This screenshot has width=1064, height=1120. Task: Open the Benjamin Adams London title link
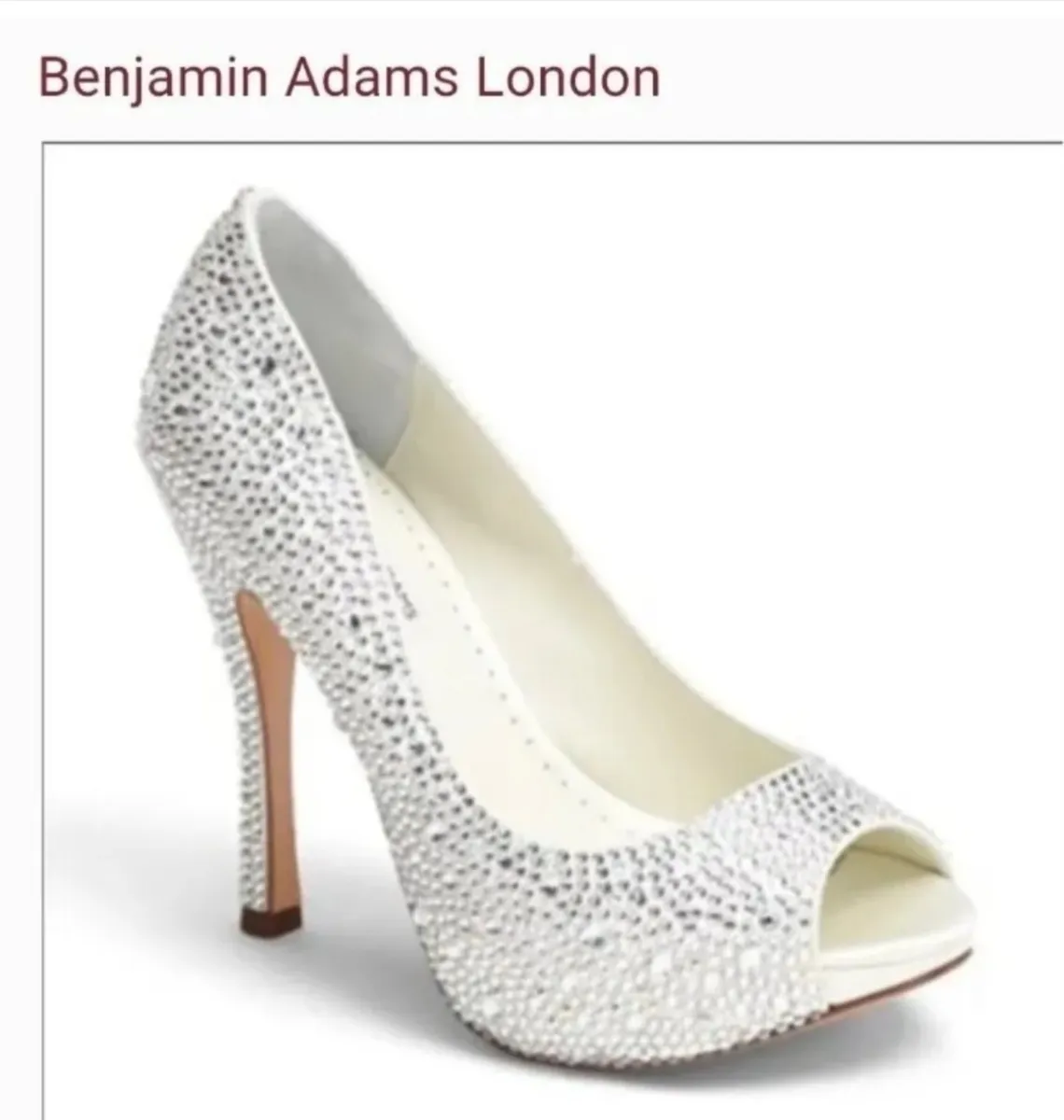coord(349,77)
